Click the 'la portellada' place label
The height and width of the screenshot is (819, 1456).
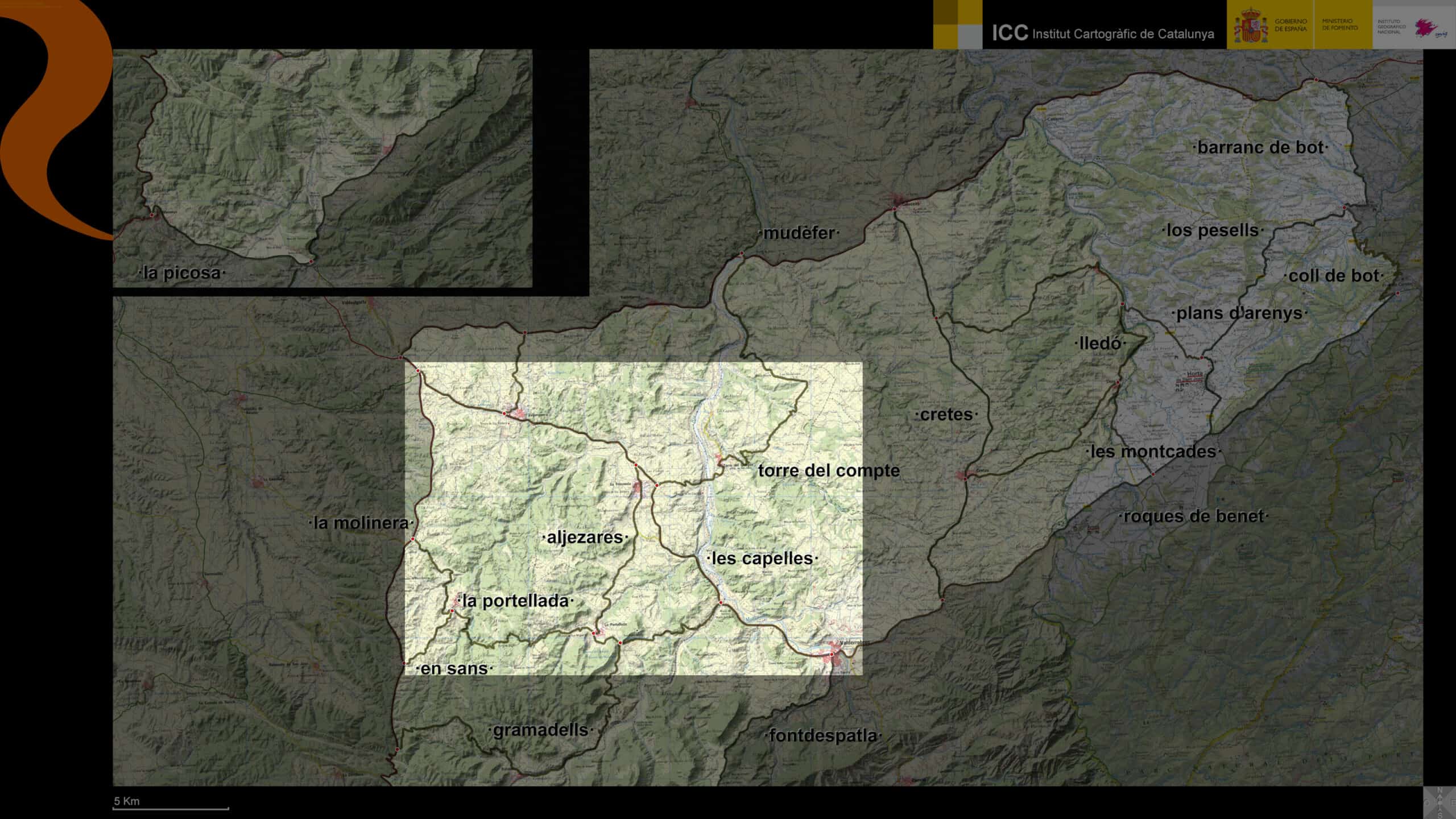click(x=515, y=601)
